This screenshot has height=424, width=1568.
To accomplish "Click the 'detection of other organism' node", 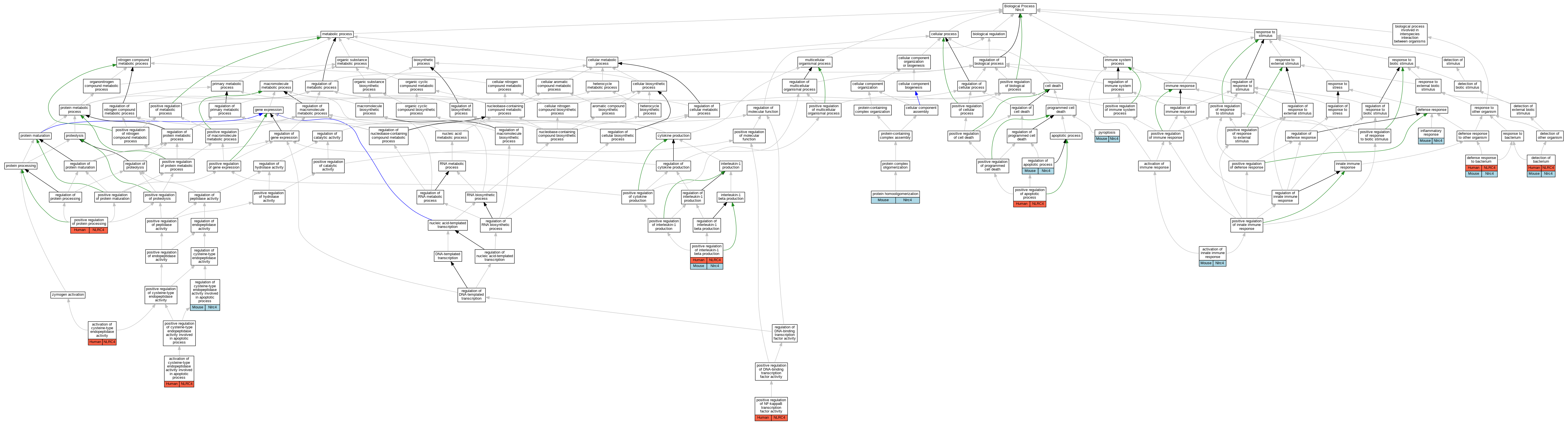I will coord(1549,136).
